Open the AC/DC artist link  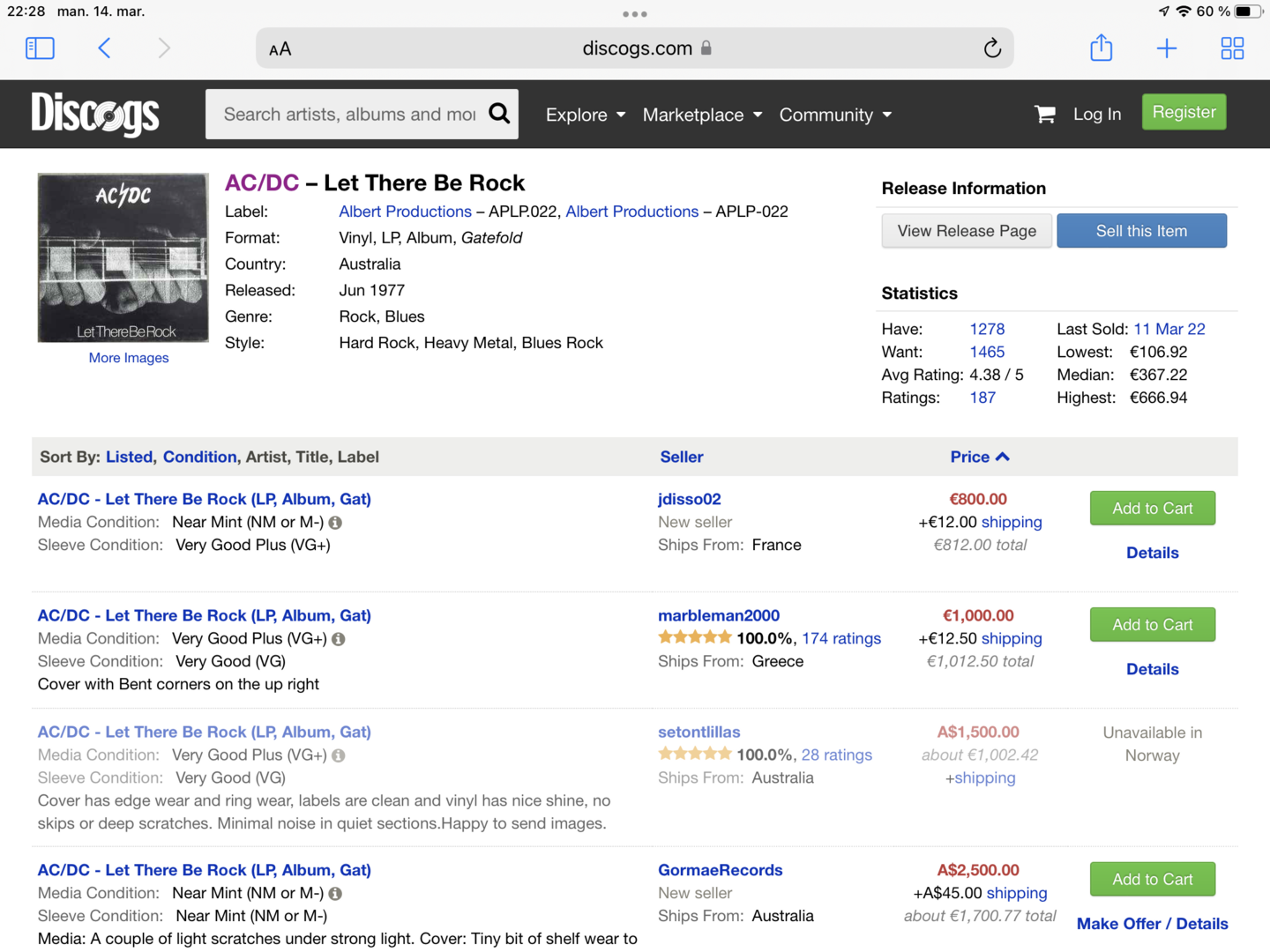(262, 182)
